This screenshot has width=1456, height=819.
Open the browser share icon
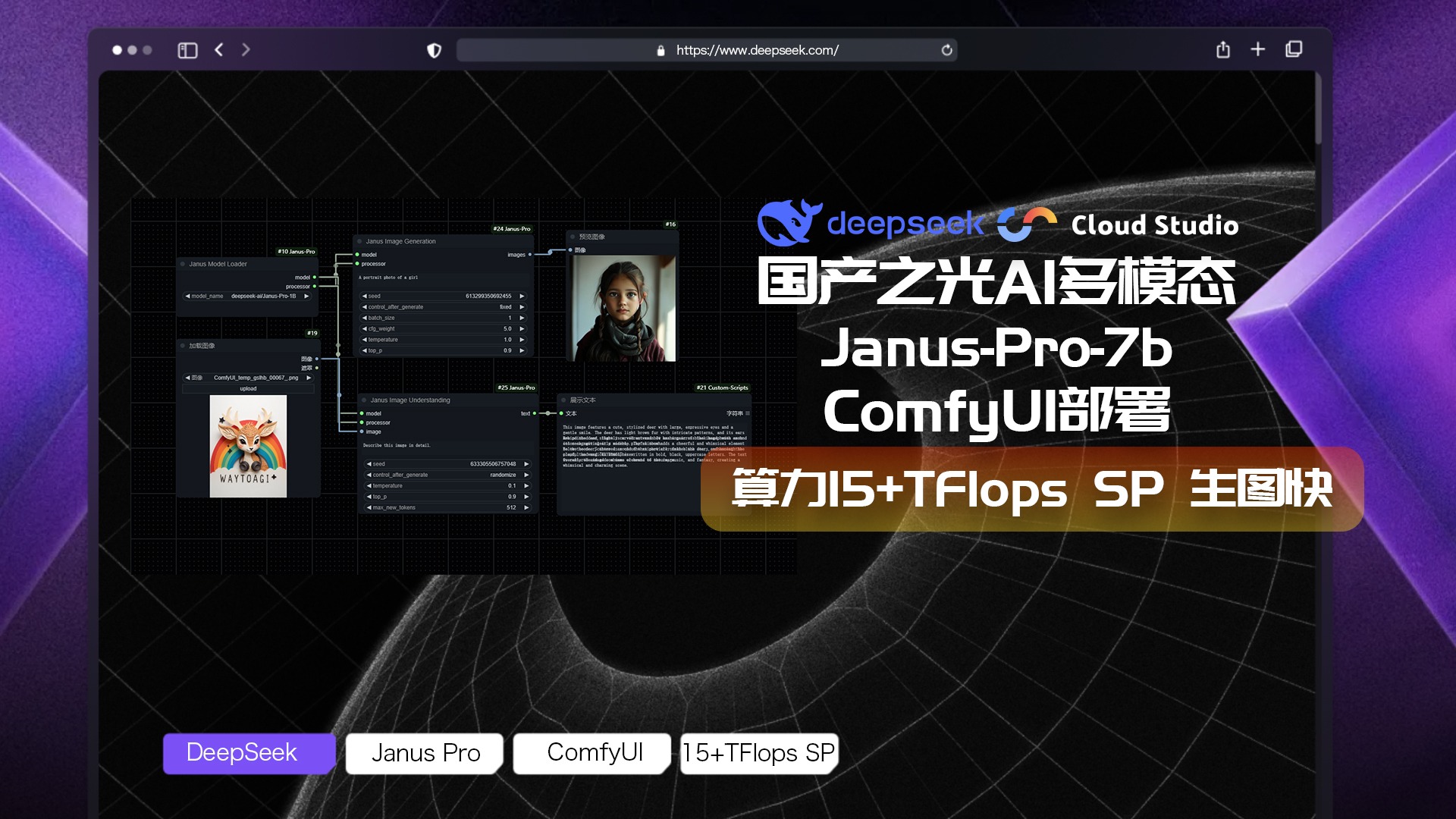click(1223, 49)
